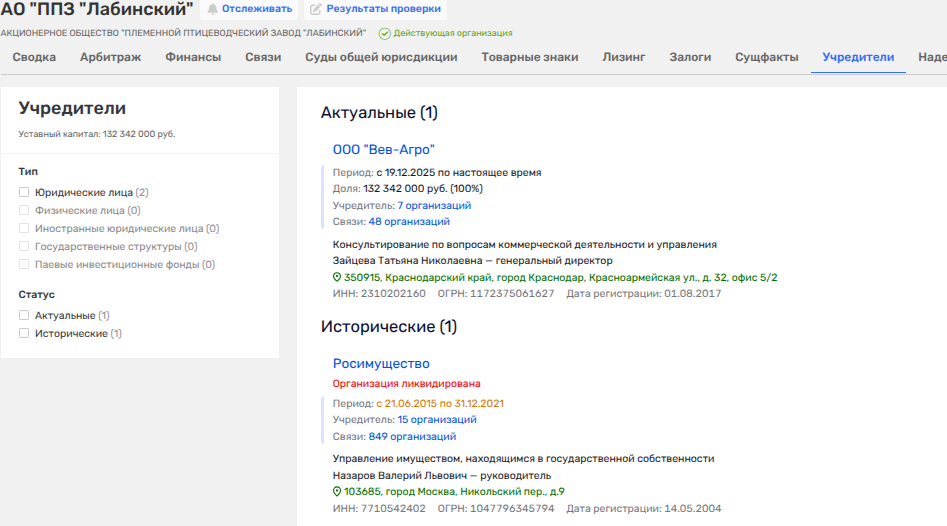Screen dimensions: 947x526
Task: Open the Арбитраж tab
Action: coord(111,57)
